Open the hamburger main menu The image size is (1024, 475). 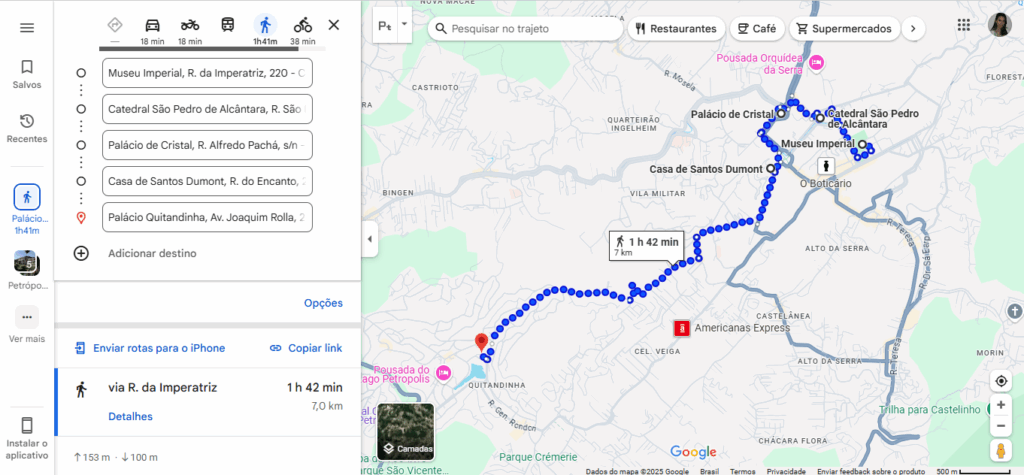pos(27,28)
